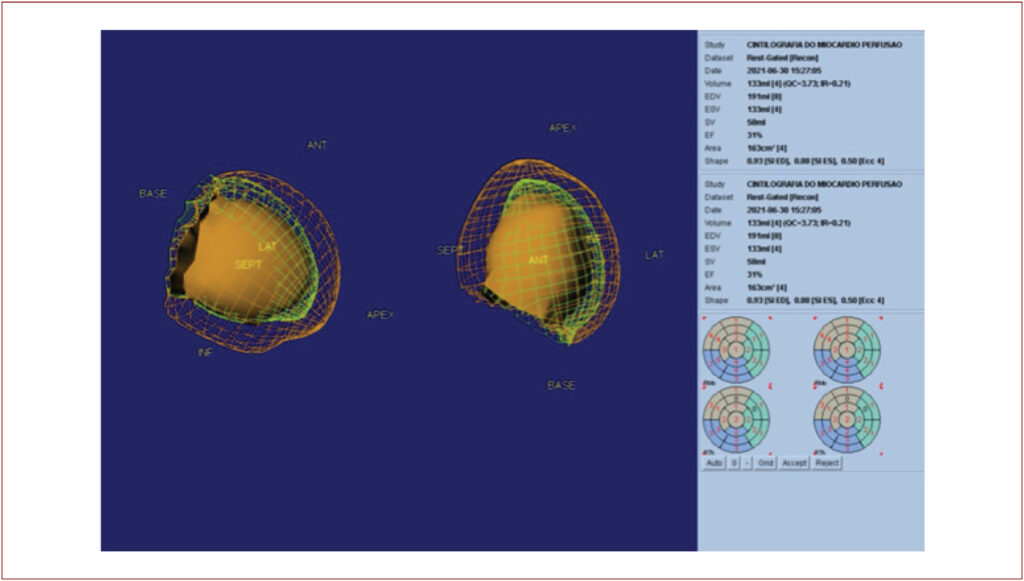
Task: Click the ANT label above the left heart
Action: click(317, 146)
